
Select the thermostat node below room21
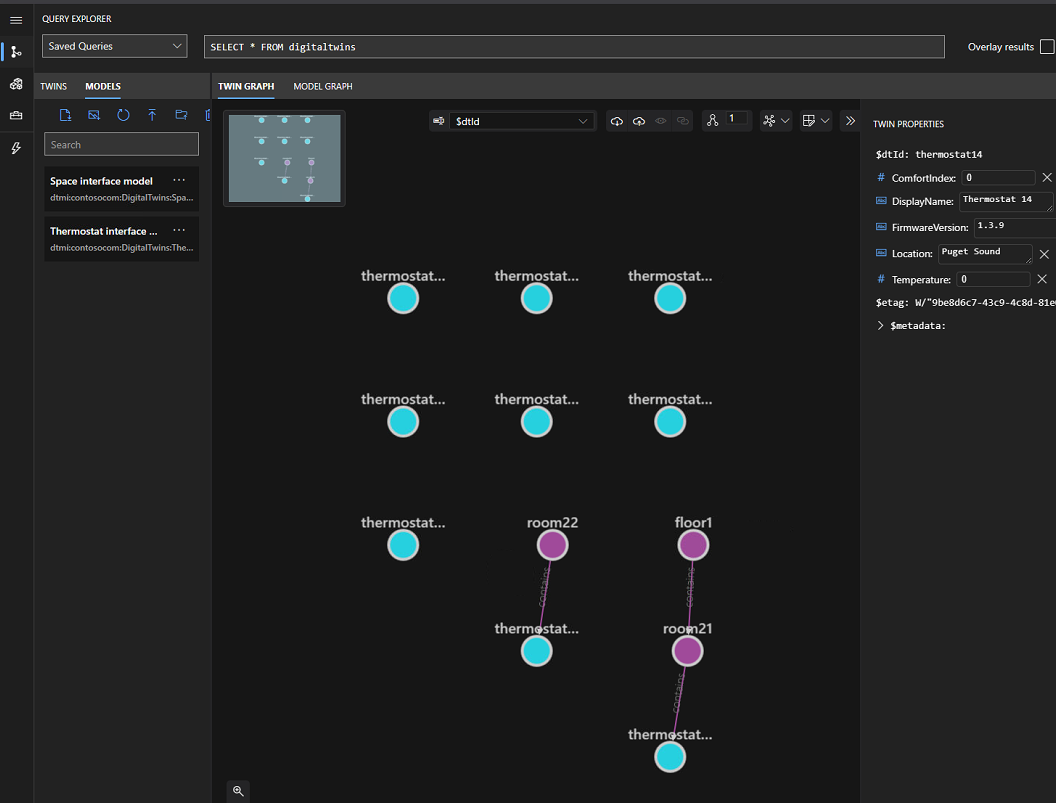(x=670, y=757)
